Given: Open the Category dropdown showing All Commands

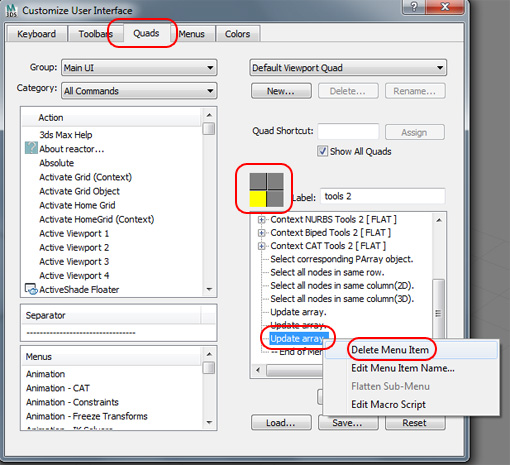Looking at the screenshot, I should click(x=139, y=91).
